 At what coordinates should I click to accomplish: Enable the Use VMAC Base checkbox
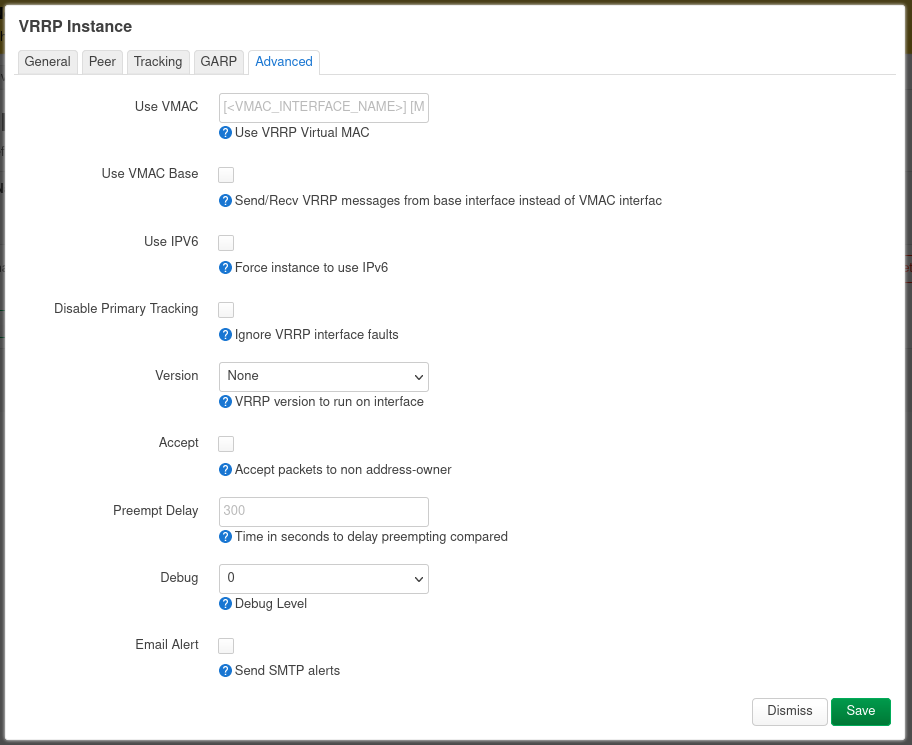[x=226, y=174]
